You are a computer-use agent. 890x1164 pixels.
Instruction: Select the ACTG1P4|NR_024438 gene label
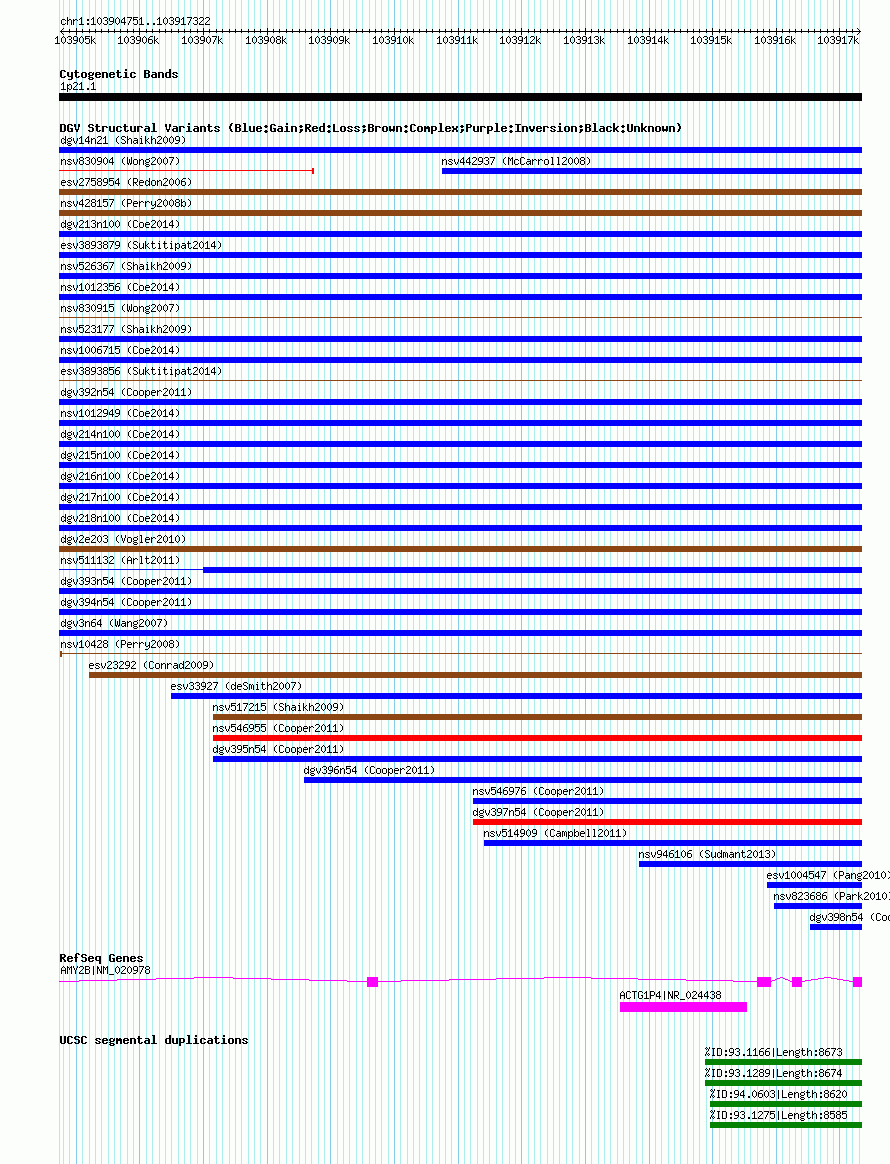670,995
